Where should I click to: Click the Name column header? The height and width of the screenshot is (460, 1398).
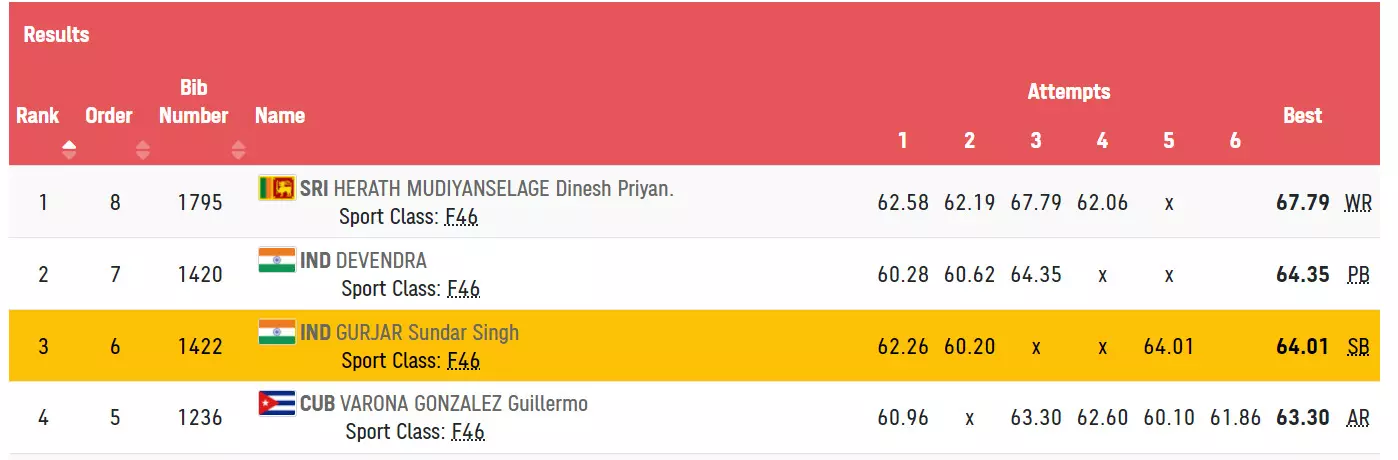pos(280,116)
